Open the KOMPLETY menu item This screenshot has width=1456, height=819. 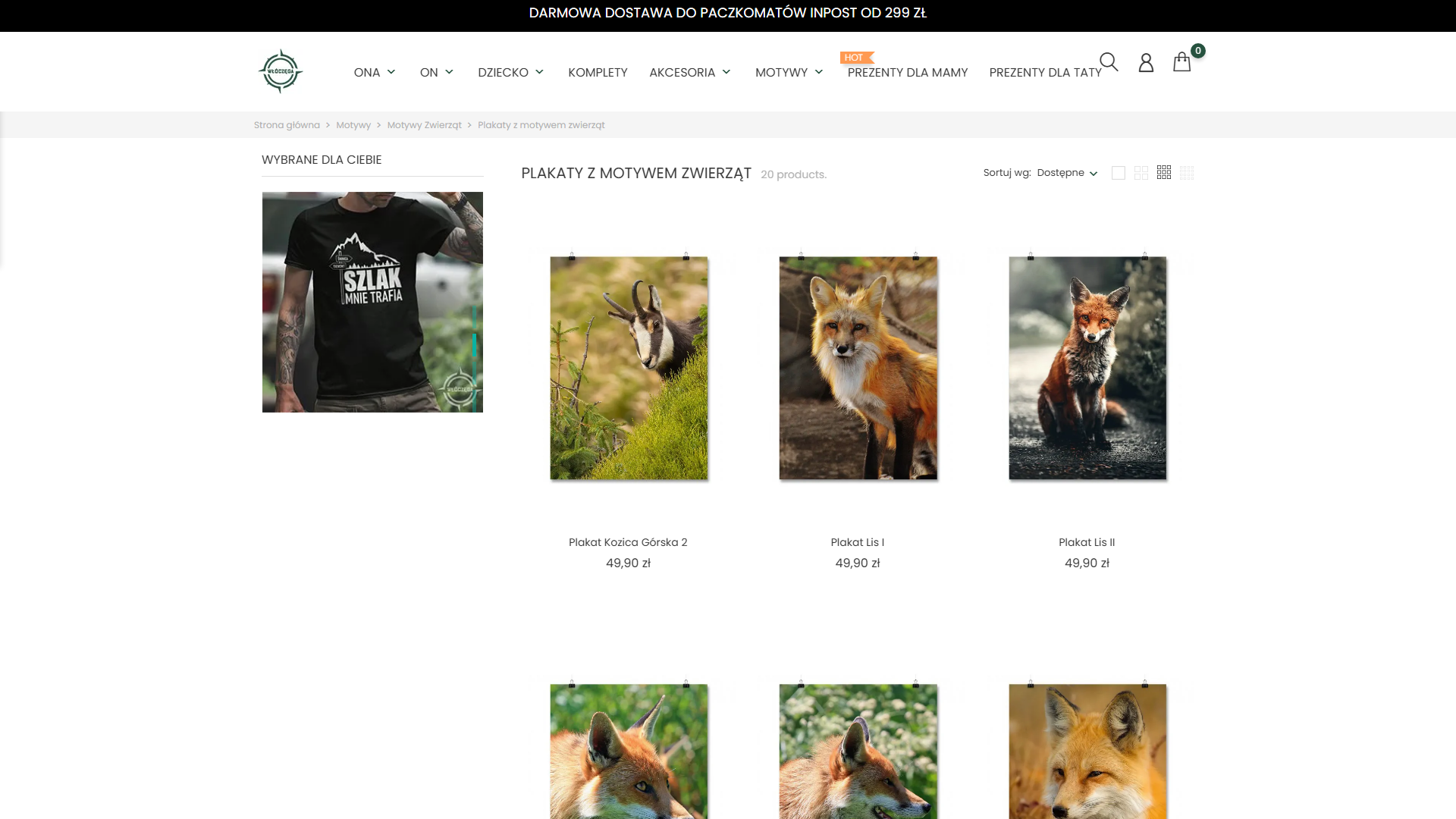tap(598, 72)
